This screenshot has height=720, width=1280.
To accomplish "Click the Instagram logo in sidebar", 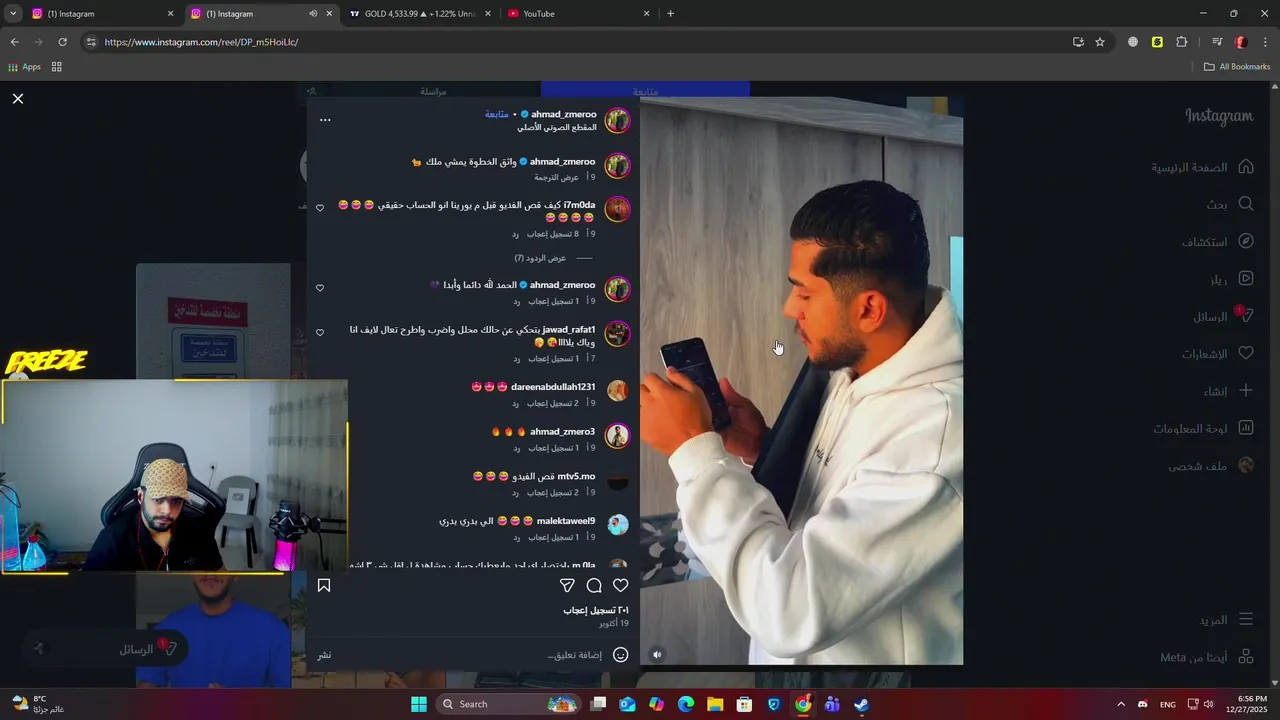I will tap(1219, 116).
